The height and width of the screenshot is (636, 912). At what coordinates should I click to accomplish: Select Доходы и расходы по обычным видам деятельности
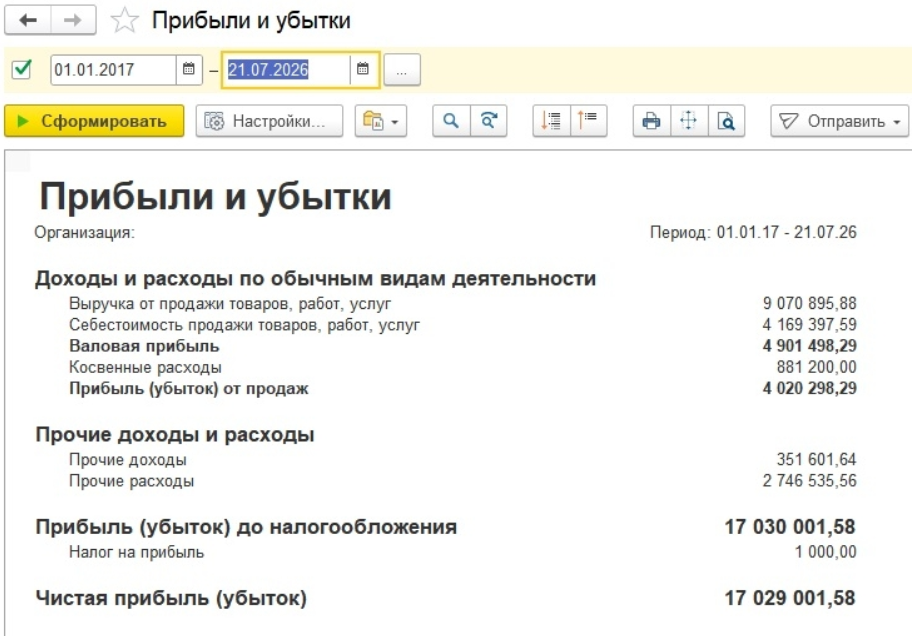315,279
